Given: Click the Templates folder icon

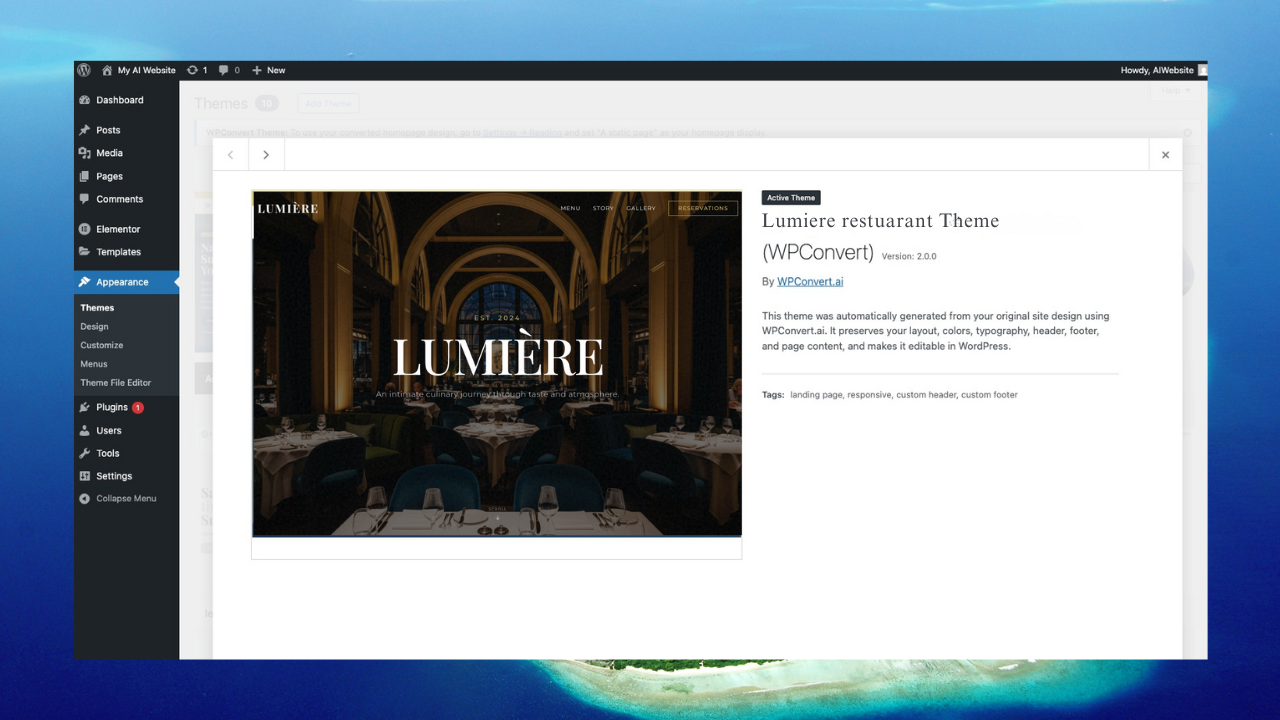Looking at the screenshot, I should click(85, 252).
